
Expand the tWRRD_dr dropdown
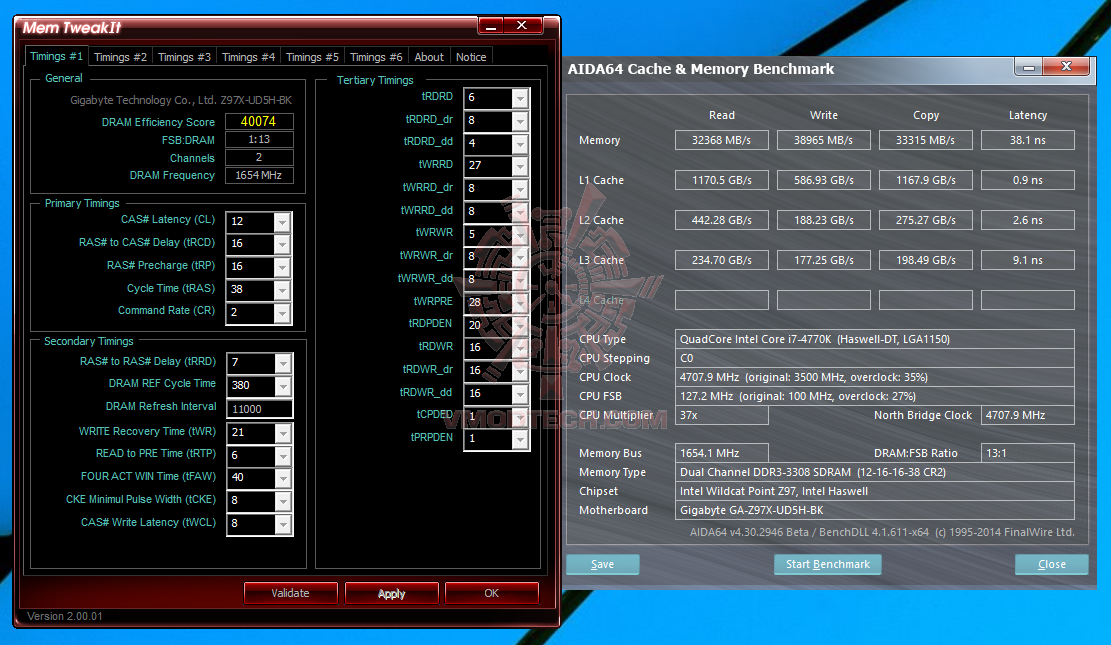click(x=520, y=189)
